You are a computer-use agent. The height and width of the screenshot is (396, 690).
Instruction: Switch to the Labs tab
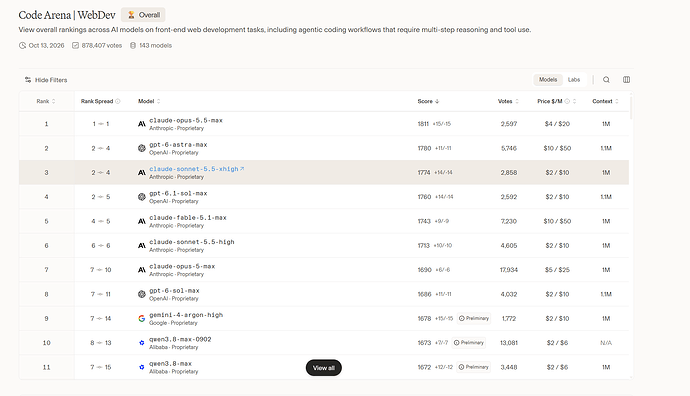[574, 80]
